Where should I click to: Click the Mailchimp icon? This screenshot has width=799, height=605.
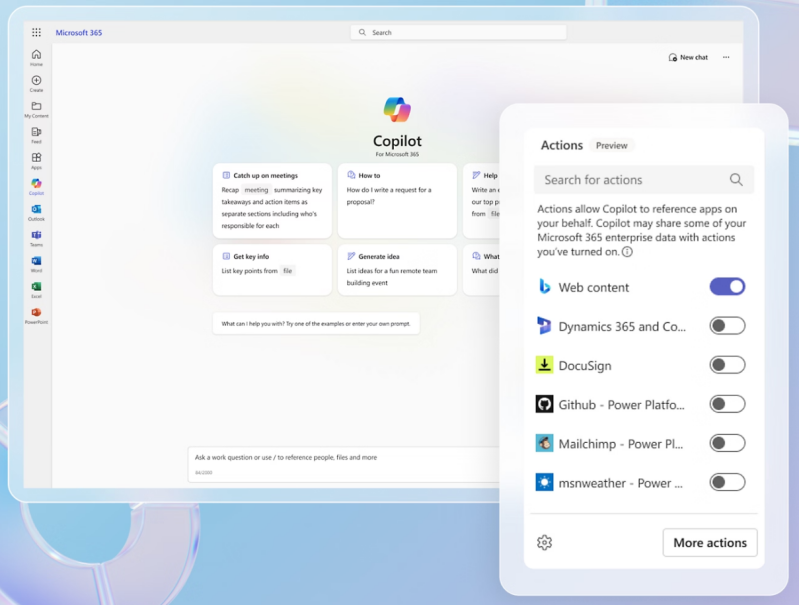point(544,443)
